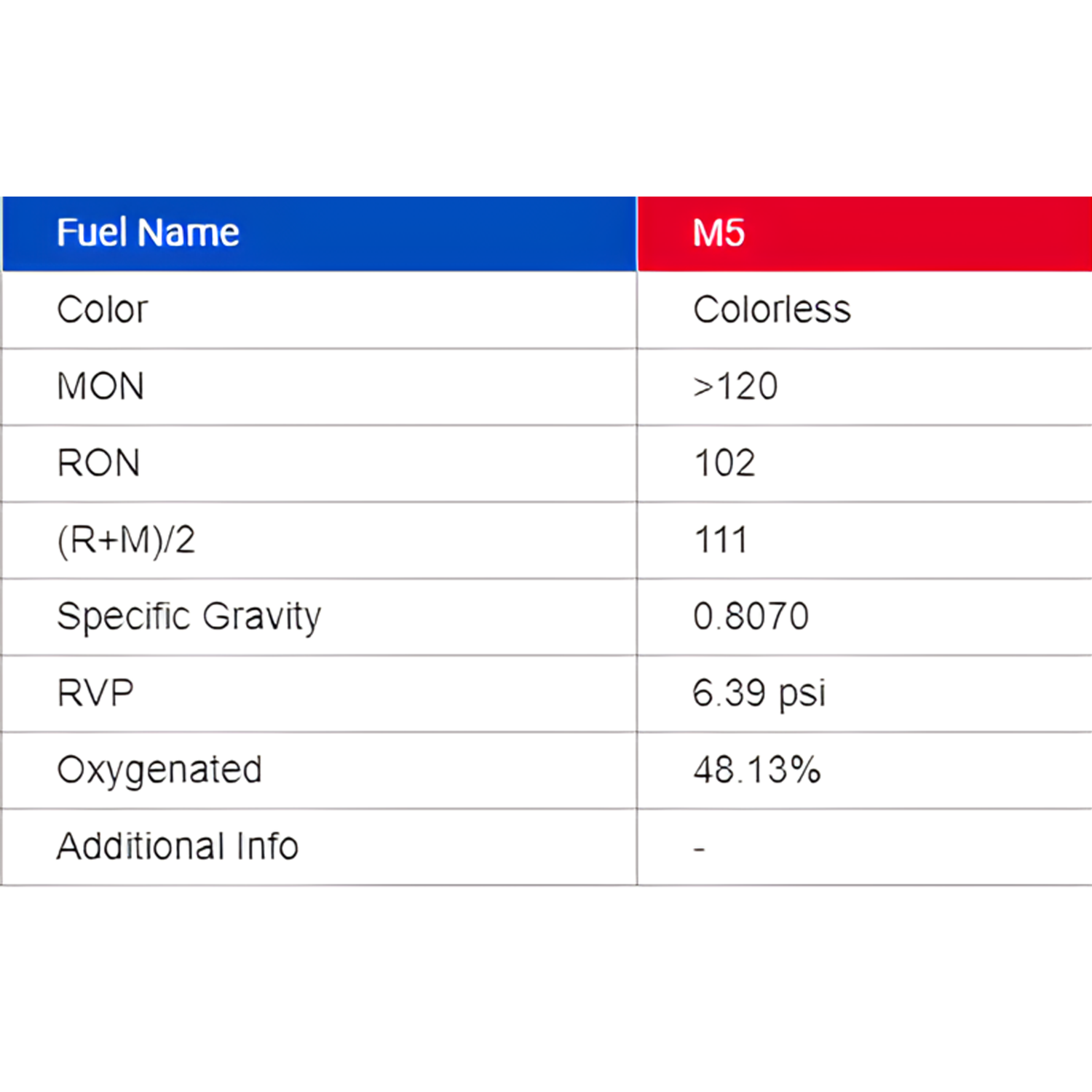Select the 111 octane value
This screenshot has width=1092, height=1092.
721,540
